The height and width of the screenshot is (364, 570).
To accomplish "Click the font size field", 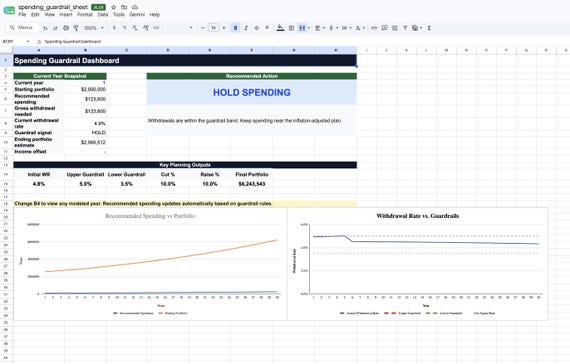I will 213,28.
